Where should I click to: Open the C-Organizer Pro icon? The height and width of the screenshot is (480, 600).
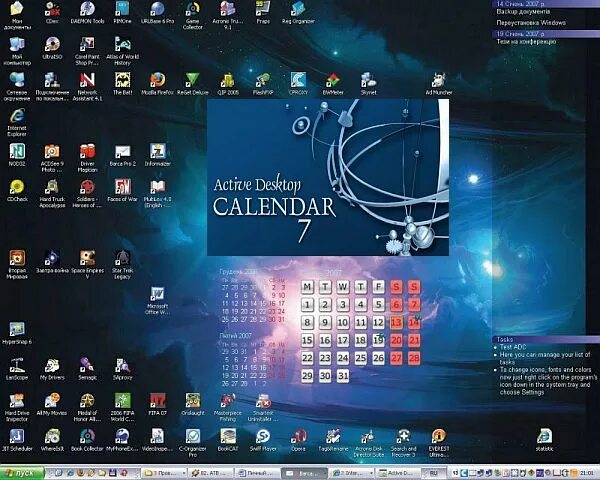[x=192, y=443]
